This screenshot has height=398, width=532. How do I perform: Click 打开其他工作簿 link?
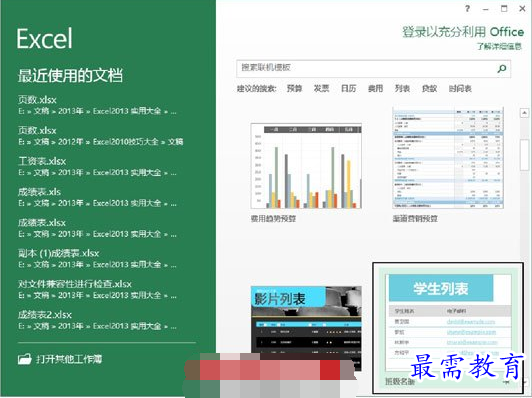(x=69, y=359)
